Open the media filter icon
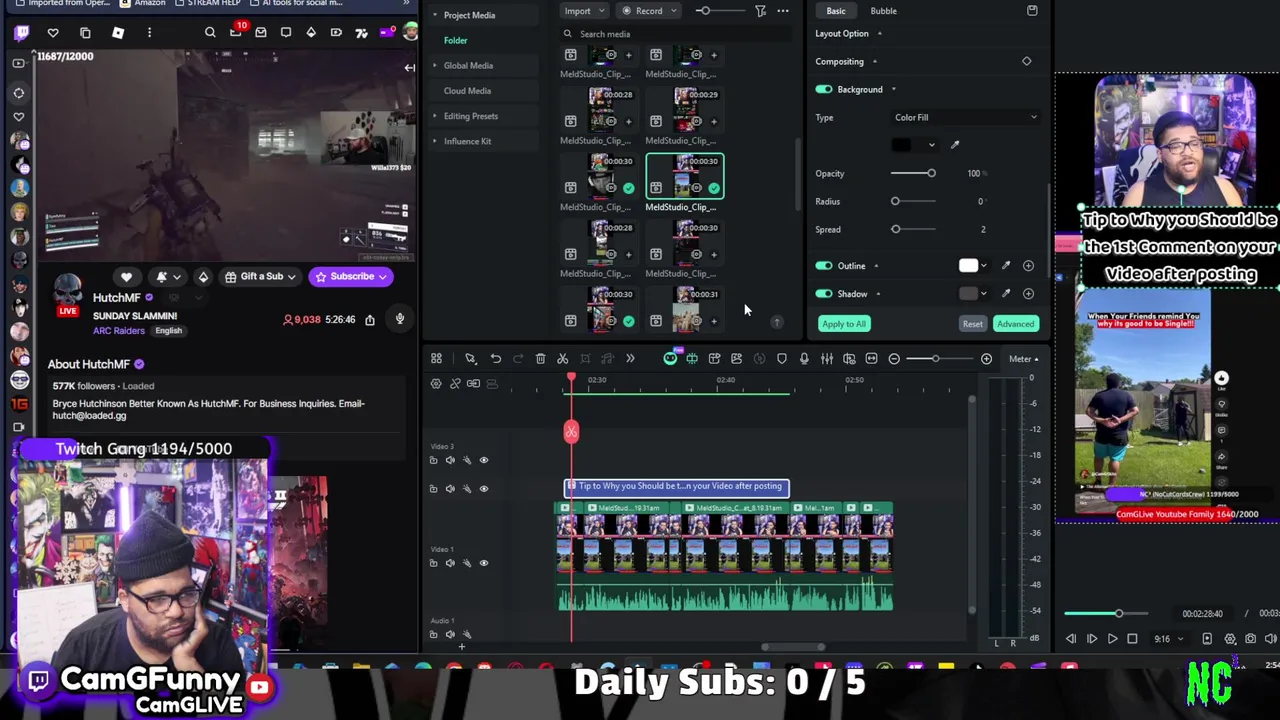This screenshot has width=1280, height=720. click(x=760, y=11)
